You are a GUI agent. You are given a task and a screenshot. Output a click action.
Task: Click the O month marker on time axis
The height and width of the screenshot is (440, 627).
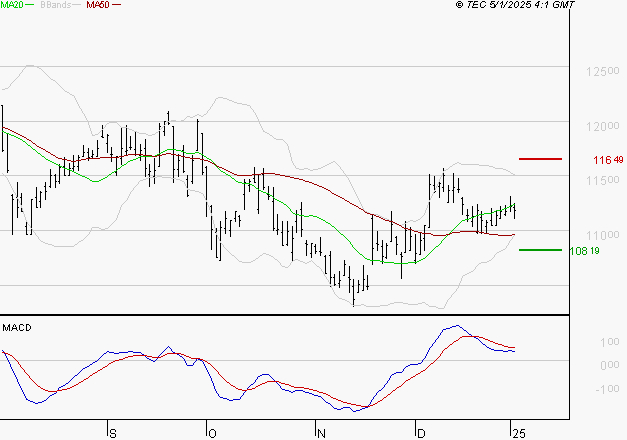(212, 434)
